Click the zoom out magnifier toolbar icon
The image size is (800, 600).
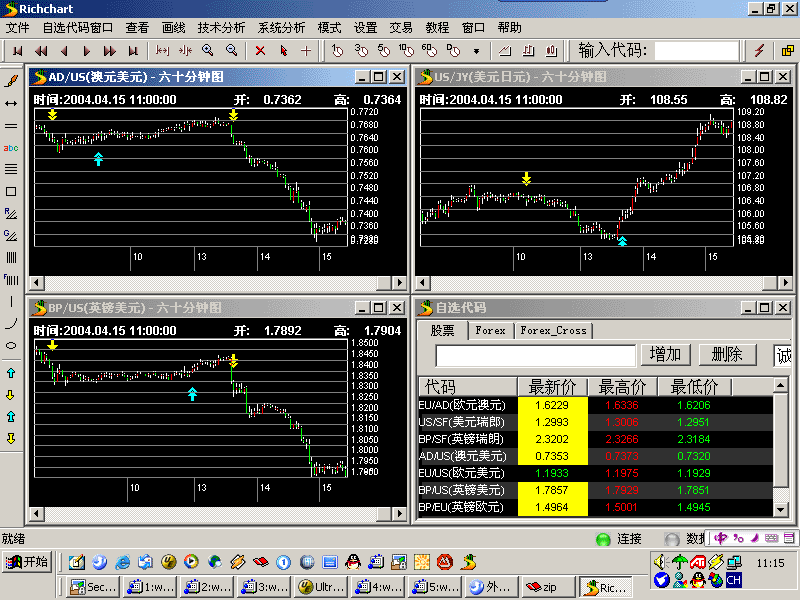coord(232,51)
